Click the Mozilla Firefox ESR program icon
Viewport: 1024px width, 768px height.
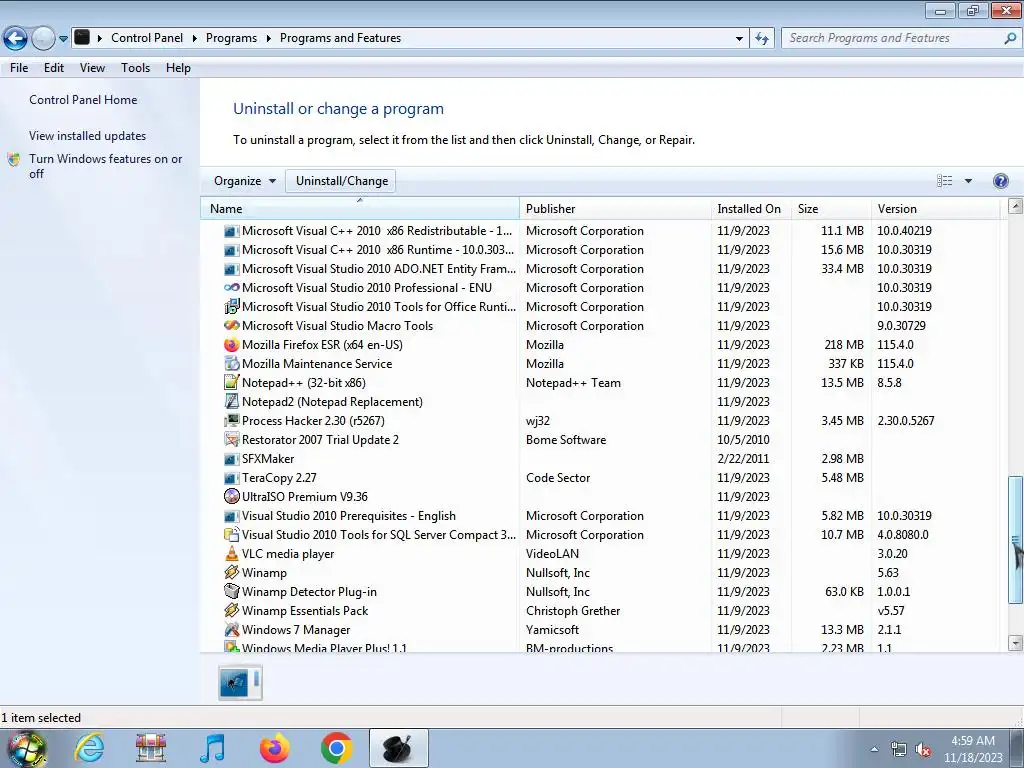click(x=231, y=344)
